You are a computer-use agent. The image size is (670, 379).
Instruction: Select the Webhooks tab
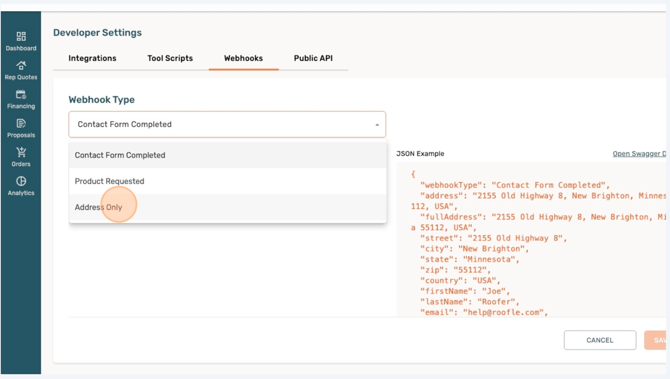pos(243,58)
